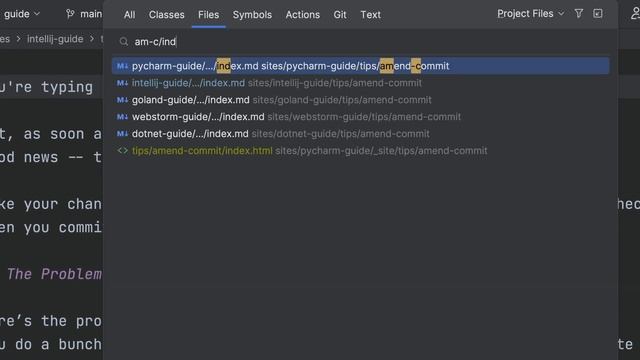Select the pycharm-guide index.md result
The width and height of the screenshot is (640, 360).
pyautogui.click(x=360, y=66)
